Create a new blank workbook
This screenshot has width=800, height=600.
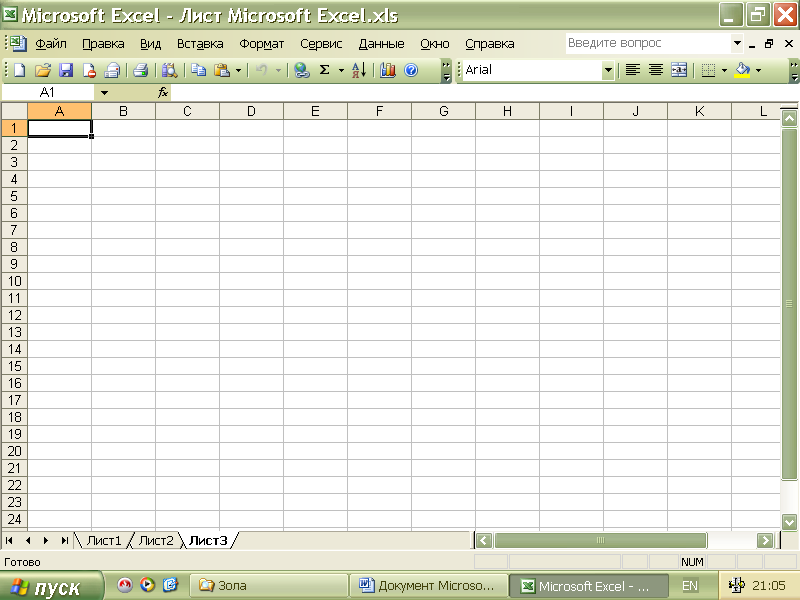click(x=19, y=70)
